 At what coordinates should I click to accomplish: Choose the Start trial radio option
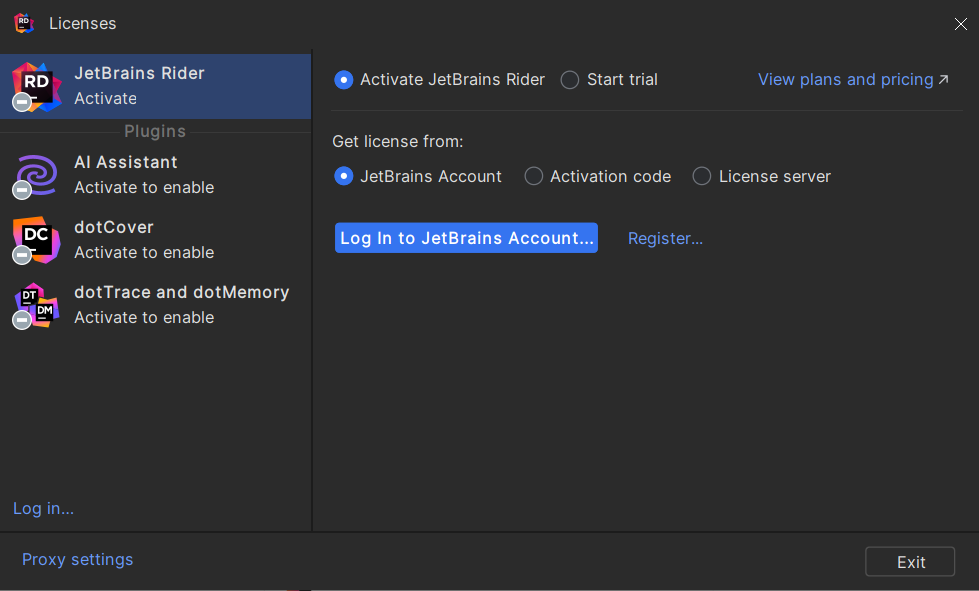tap(570, 80)
